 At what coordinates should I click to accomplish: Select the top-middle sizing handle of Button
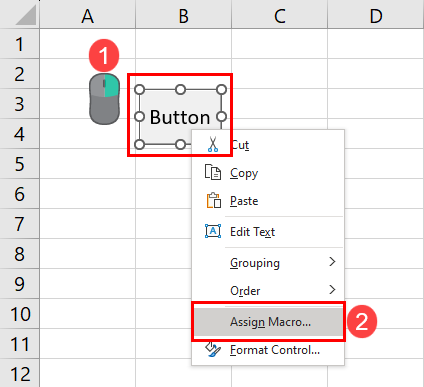[x=180, y=89]
